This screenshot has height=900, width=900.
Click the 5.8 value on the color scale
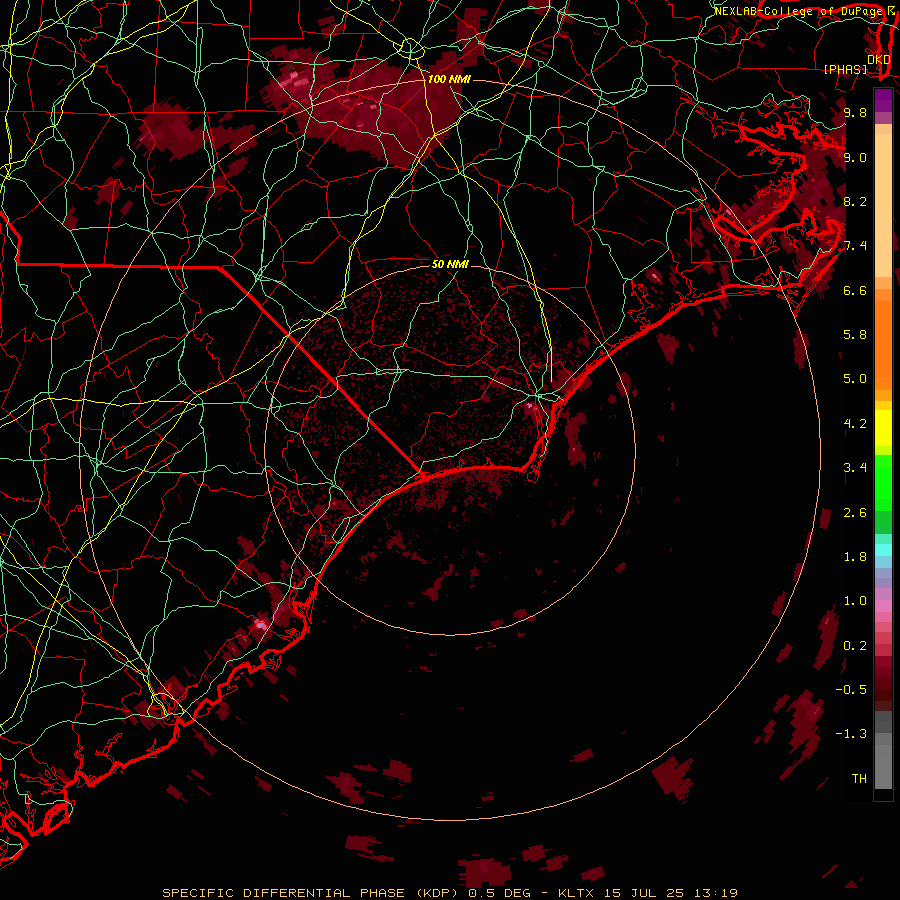(855, 335)
